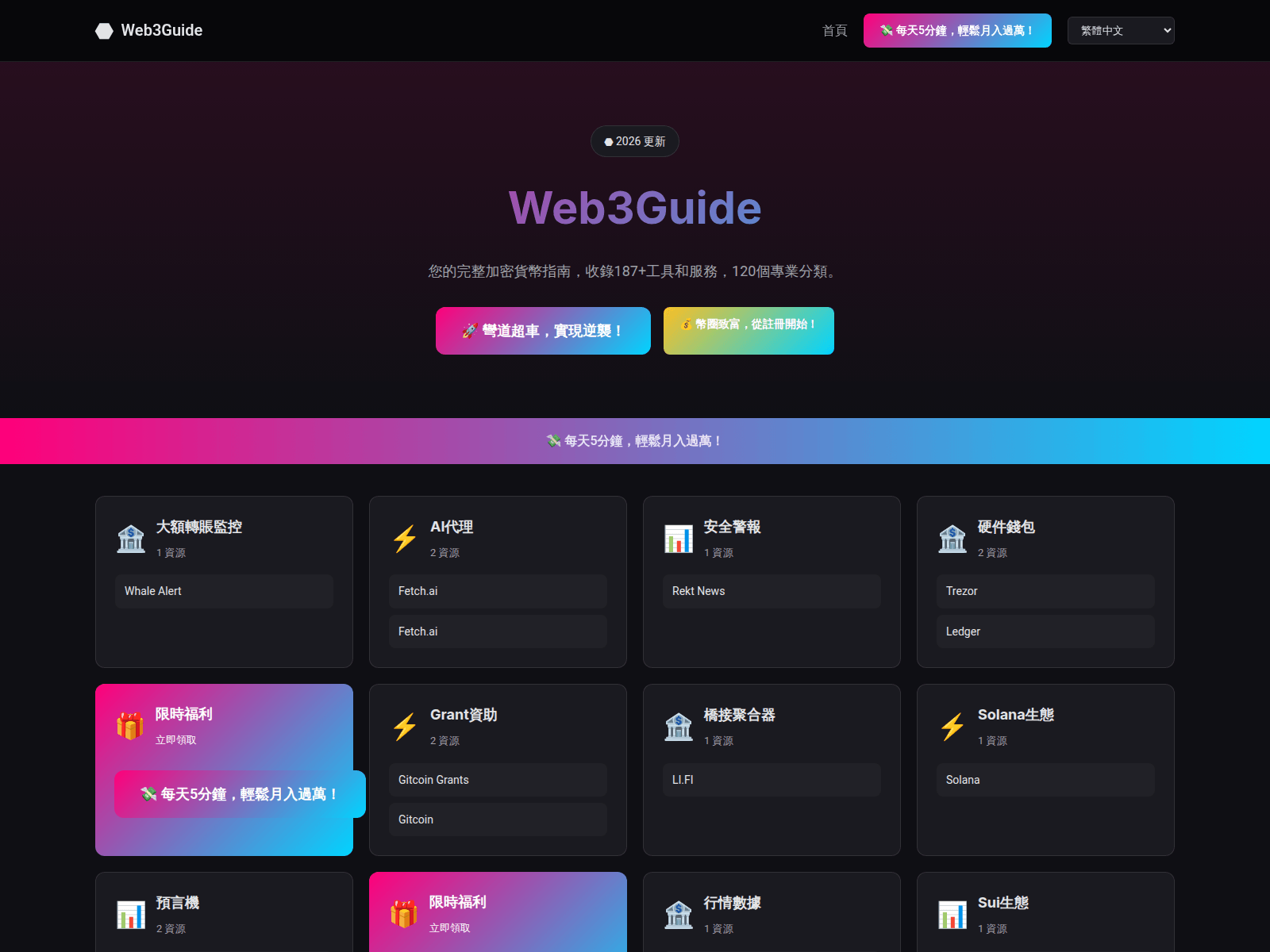The width and height of the screenshot is (1270, 952).
Task: Click the lightning icon beside Grant資助
Action: [405, 727]
